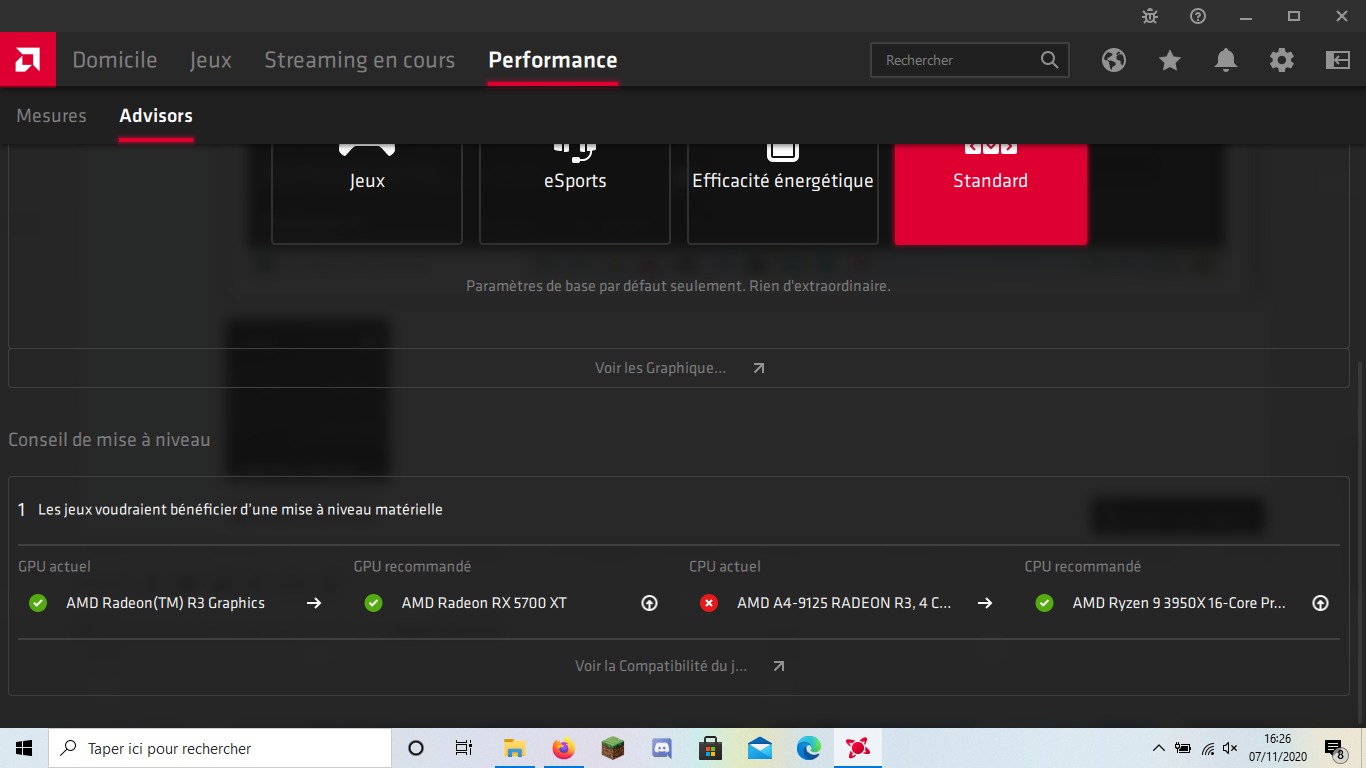Screen dimensions: 1366x768
Task: Click green check beside Ryzen 9 3950X
Action: click(1044, 603)
